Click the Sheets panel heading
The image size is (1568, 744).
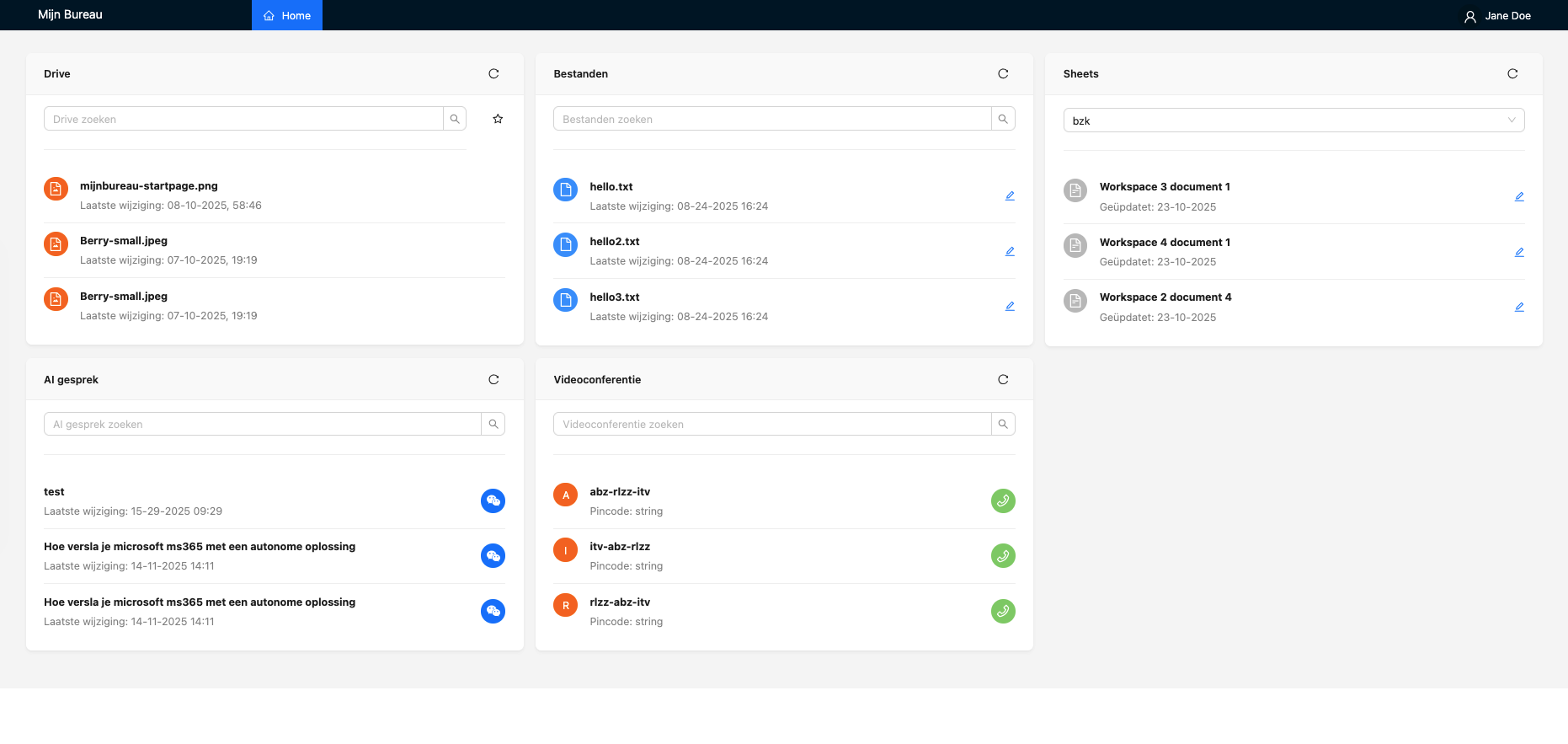click(1080, 74)
